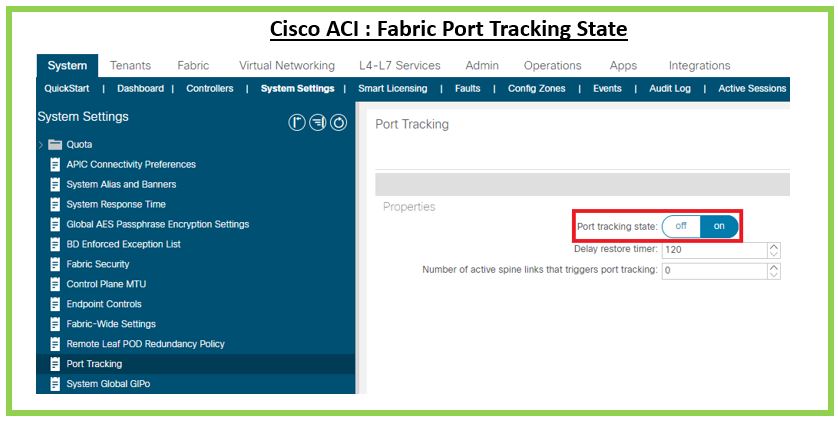The width and height of the screenshot is (838, 422).
Task: Go to Smart Licensing
Action: click(x=392, y=88)
